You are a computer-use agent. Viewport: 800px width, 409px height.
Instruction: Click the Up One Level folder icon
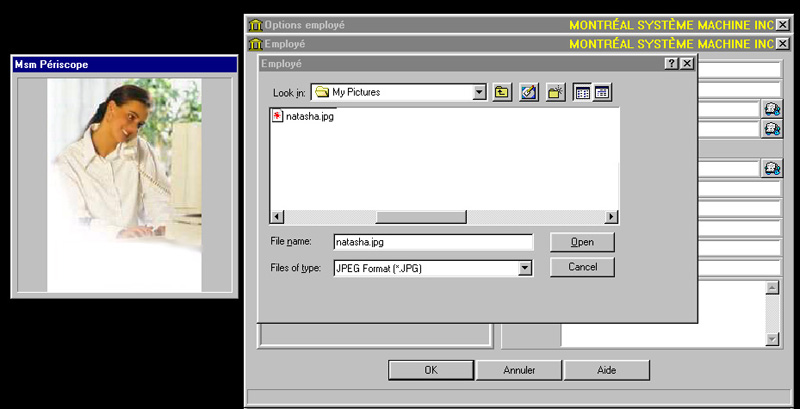tap(502, 92)
